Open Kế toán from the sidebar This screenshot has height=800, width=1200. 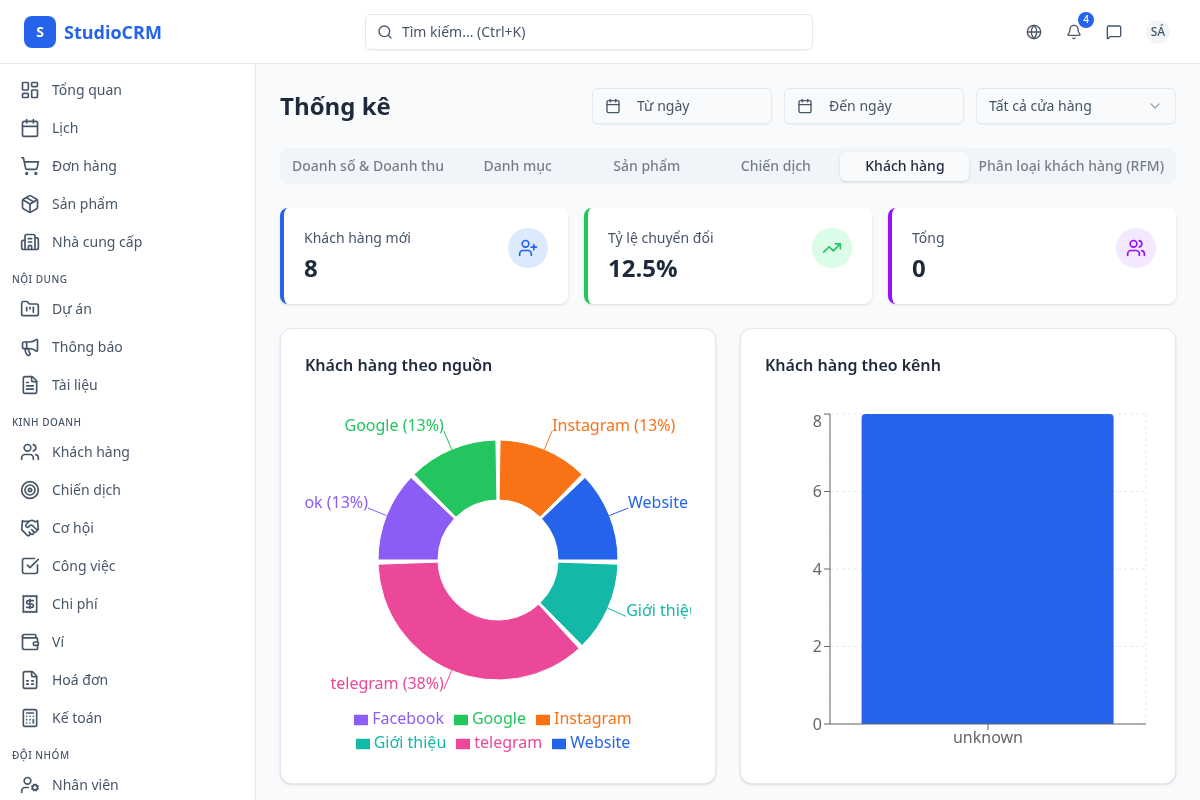click(76, 718)
